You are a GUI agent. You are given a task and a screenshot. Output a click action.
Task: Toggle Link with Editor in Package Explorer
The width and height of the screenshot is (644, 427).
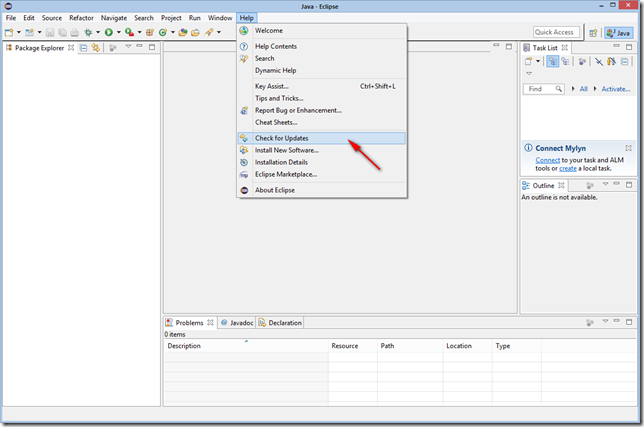tap(96, 48)
